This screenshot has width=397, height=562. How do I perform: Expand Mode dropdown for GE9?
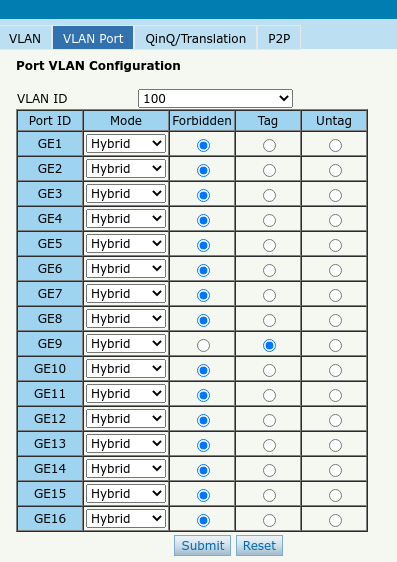126,344
